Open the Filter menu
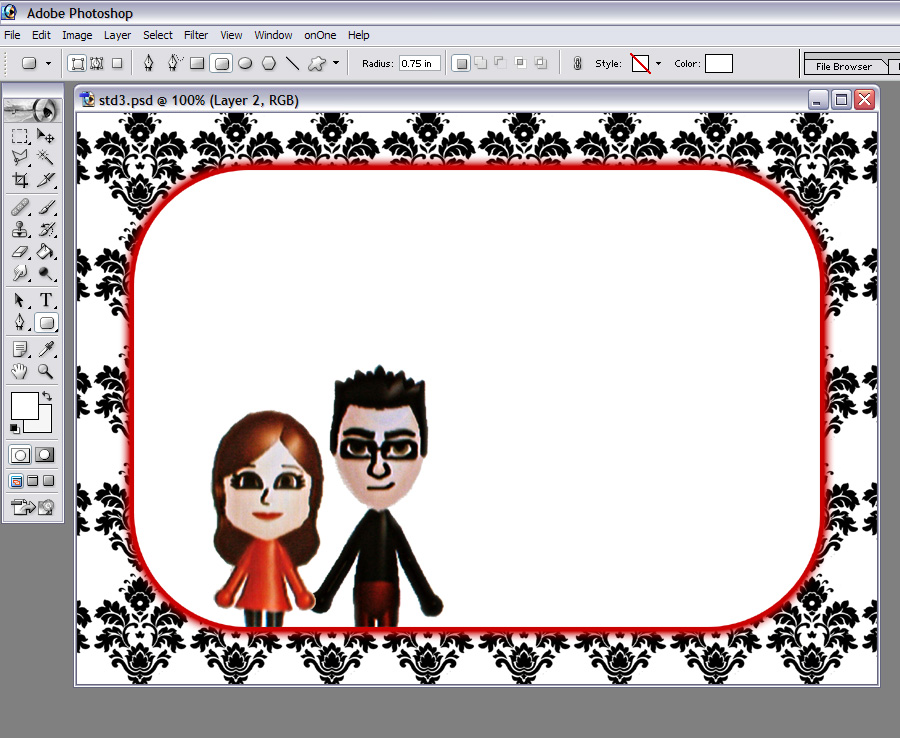Viewport: 900px width, 738px height. point(196,35)
